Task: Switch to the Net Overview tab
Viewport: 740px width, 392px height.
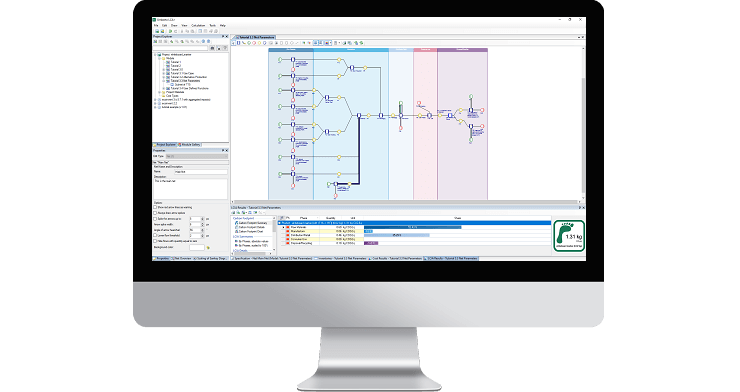Action: point(181,259)
